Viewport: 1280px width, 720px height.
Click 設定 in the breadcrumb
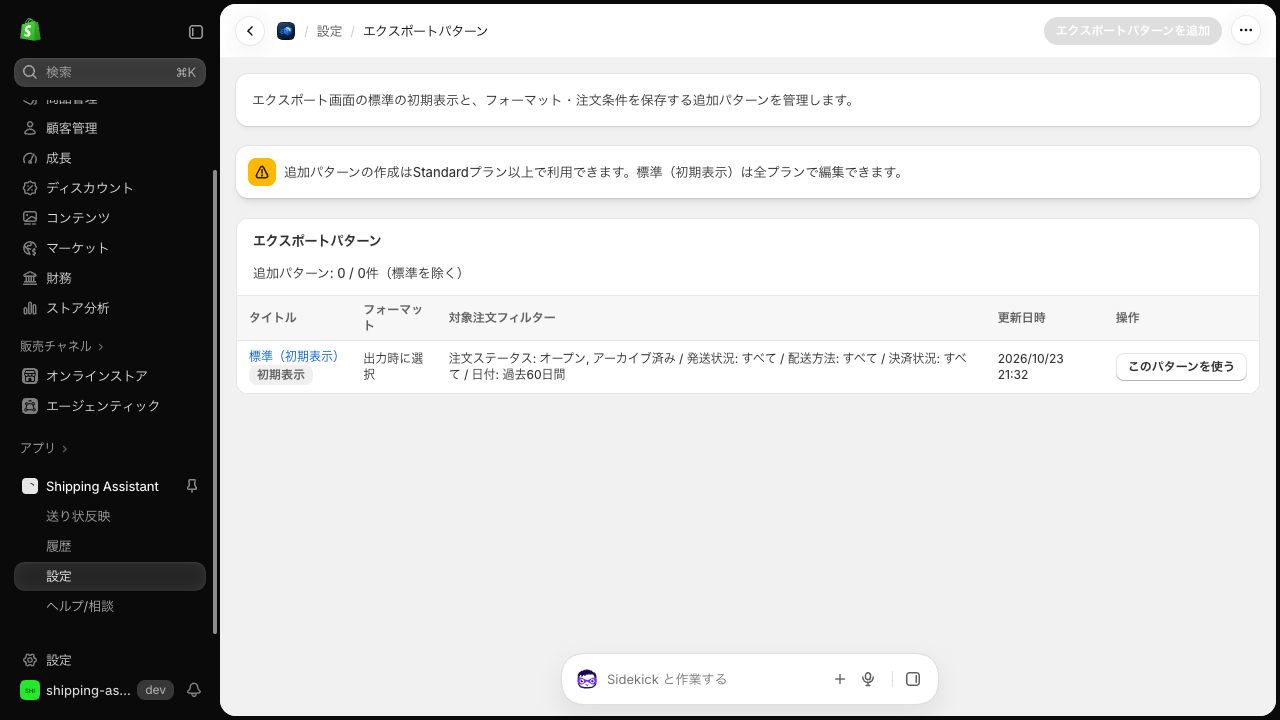(329, 31)
